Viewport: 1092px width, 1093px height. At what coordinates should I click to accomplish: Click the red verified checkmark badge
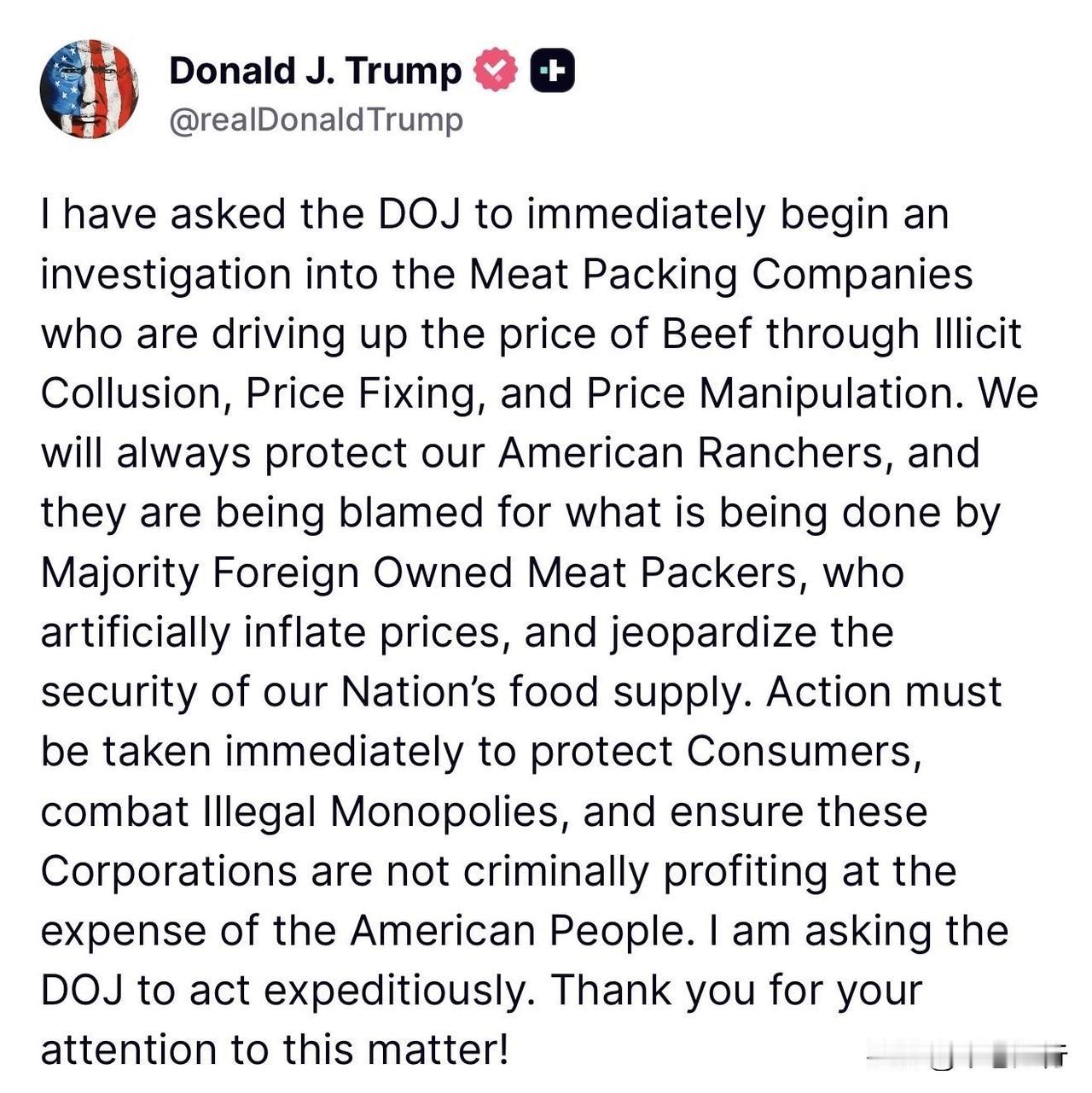496,70
